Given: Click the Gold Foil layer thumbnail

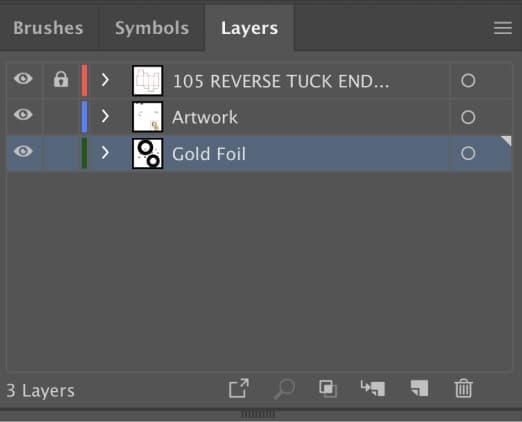Looking at the screenshot, I should pyautogui.click(x=148, y=154).
